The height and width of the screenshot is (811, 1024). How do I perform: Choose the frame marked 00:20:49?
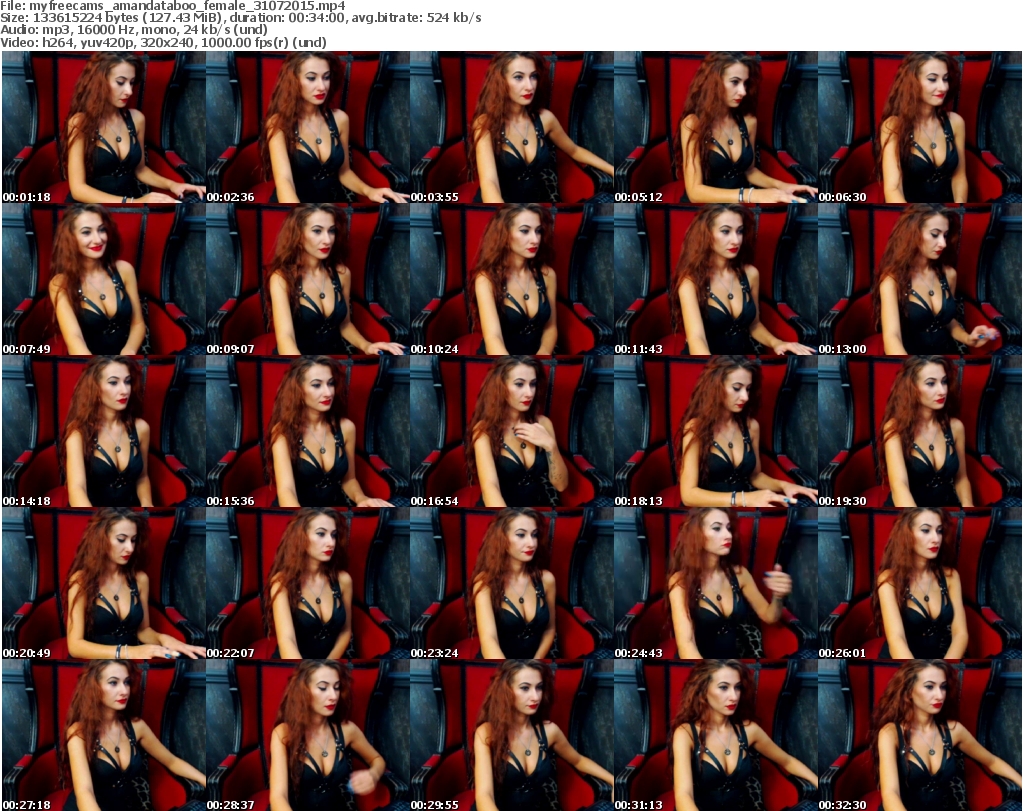(x=104, y=584)
